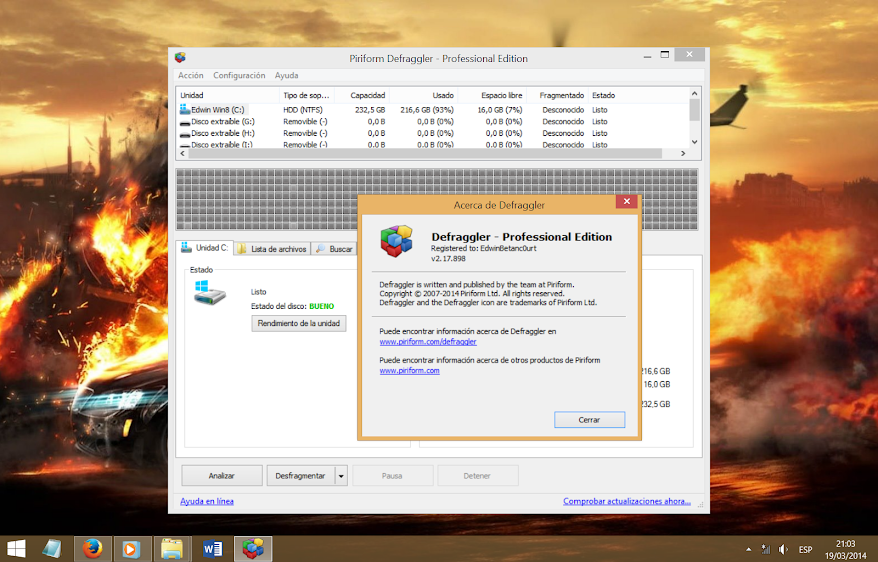Switch to the Buscar tab
The height and width of the screenshot is (562, 878).
pyautogui.click(x=334, y=249)
